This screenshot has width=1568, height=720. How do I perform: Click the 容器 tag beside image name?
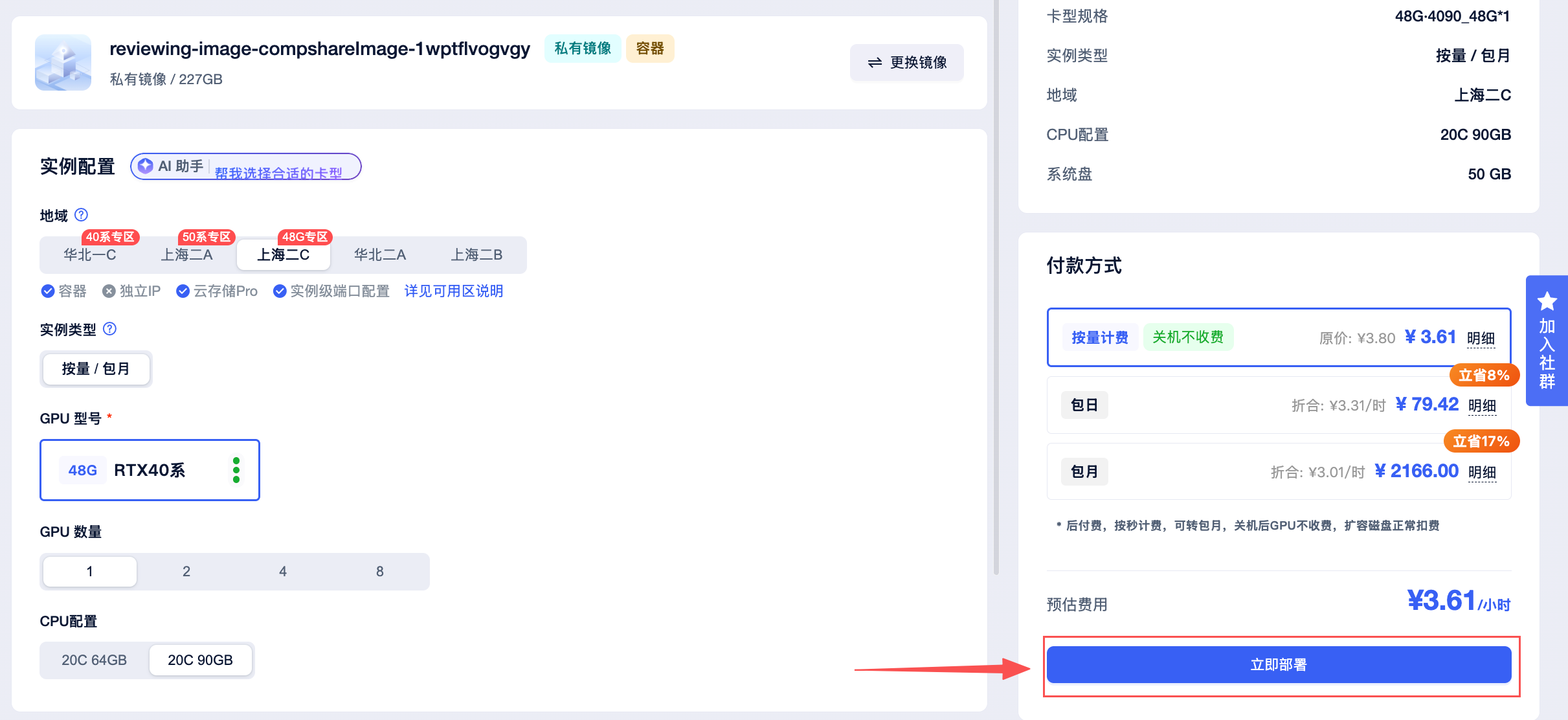tap(650, 49)
